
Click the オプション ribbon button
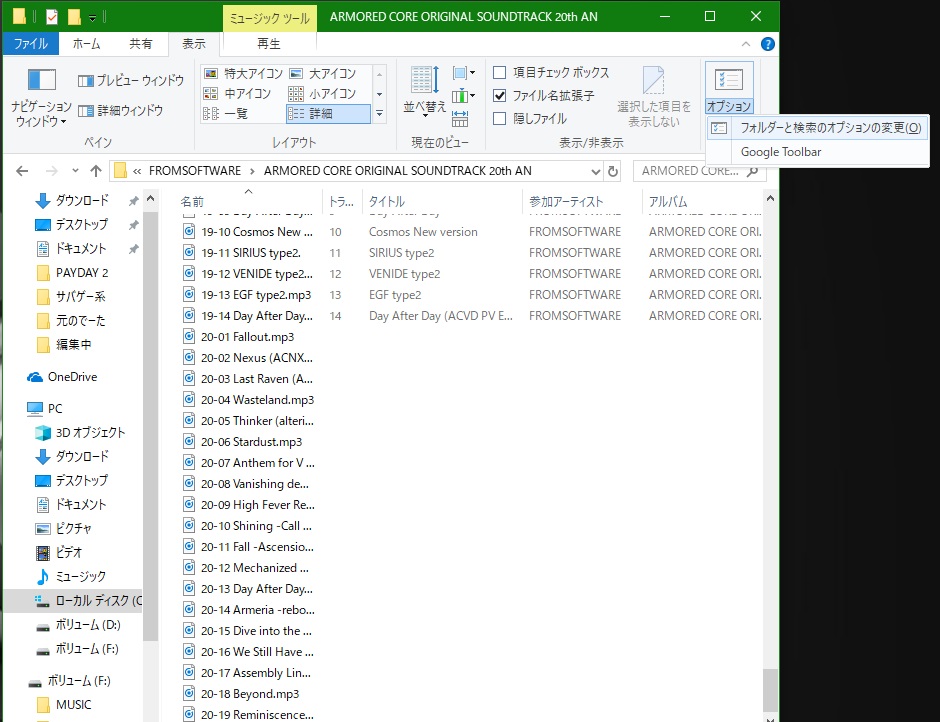click(729, 88)
